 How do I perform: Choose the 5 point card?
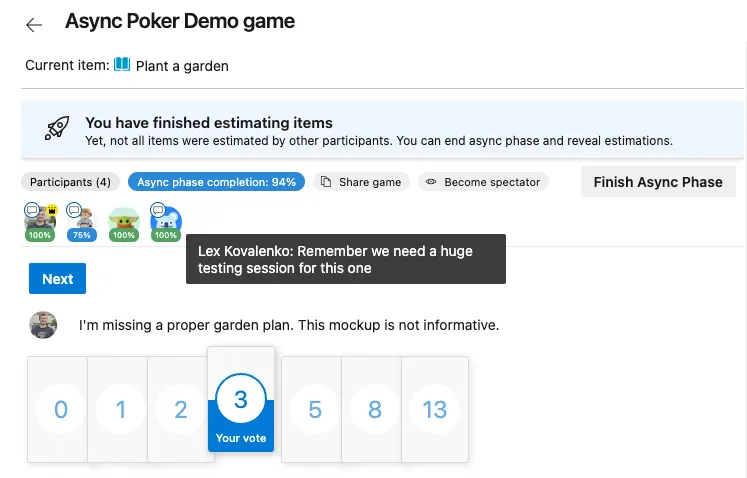[315, 410]
